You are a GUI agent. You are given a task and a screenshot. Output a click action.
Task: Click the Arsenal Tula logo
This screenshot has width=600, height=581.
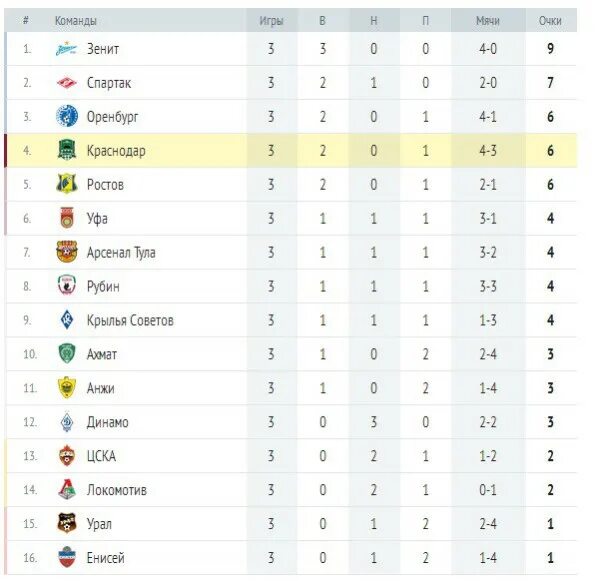click(67, 252)
